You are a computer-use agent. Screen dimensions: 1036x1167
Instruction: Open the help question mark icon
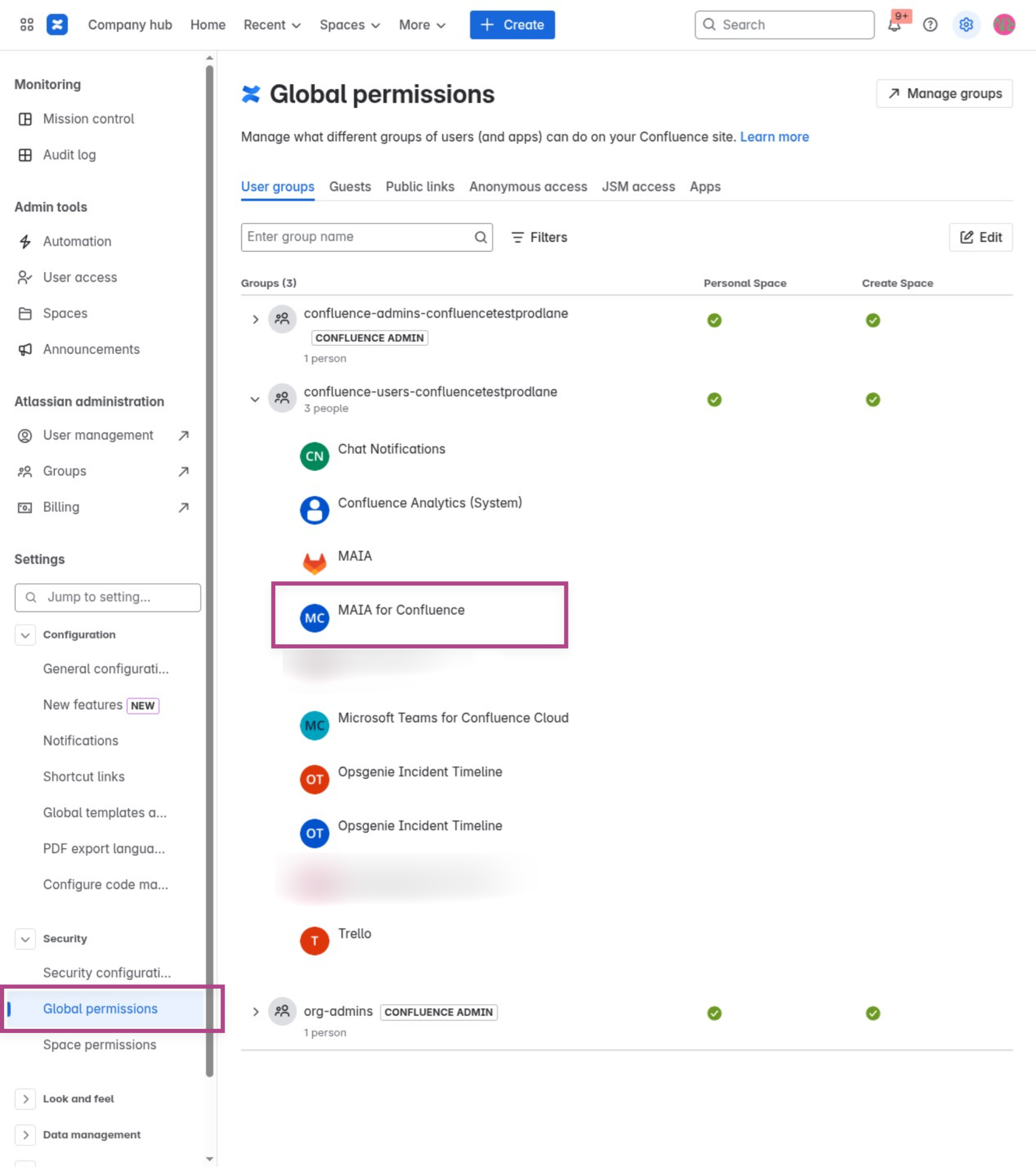tap(930, 24)
